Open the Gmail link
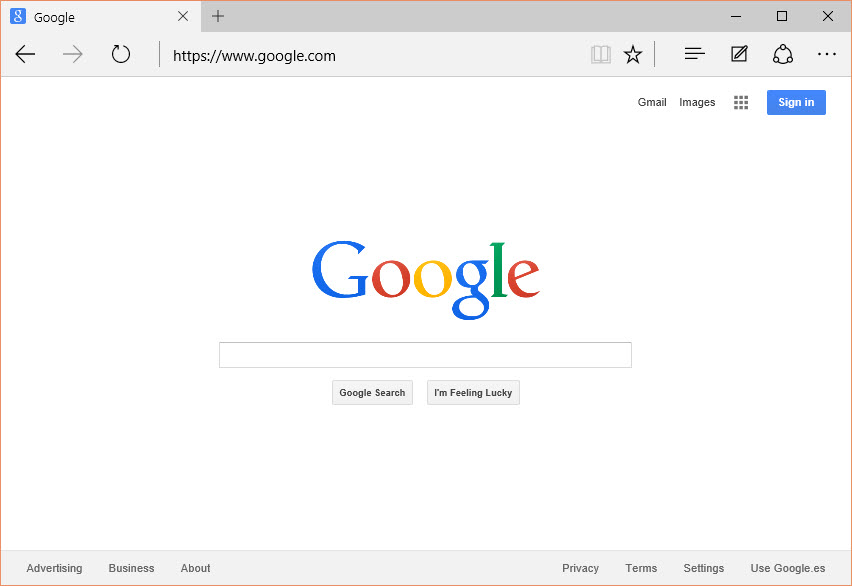Screen dimensions: 852x586 [651, 102]
